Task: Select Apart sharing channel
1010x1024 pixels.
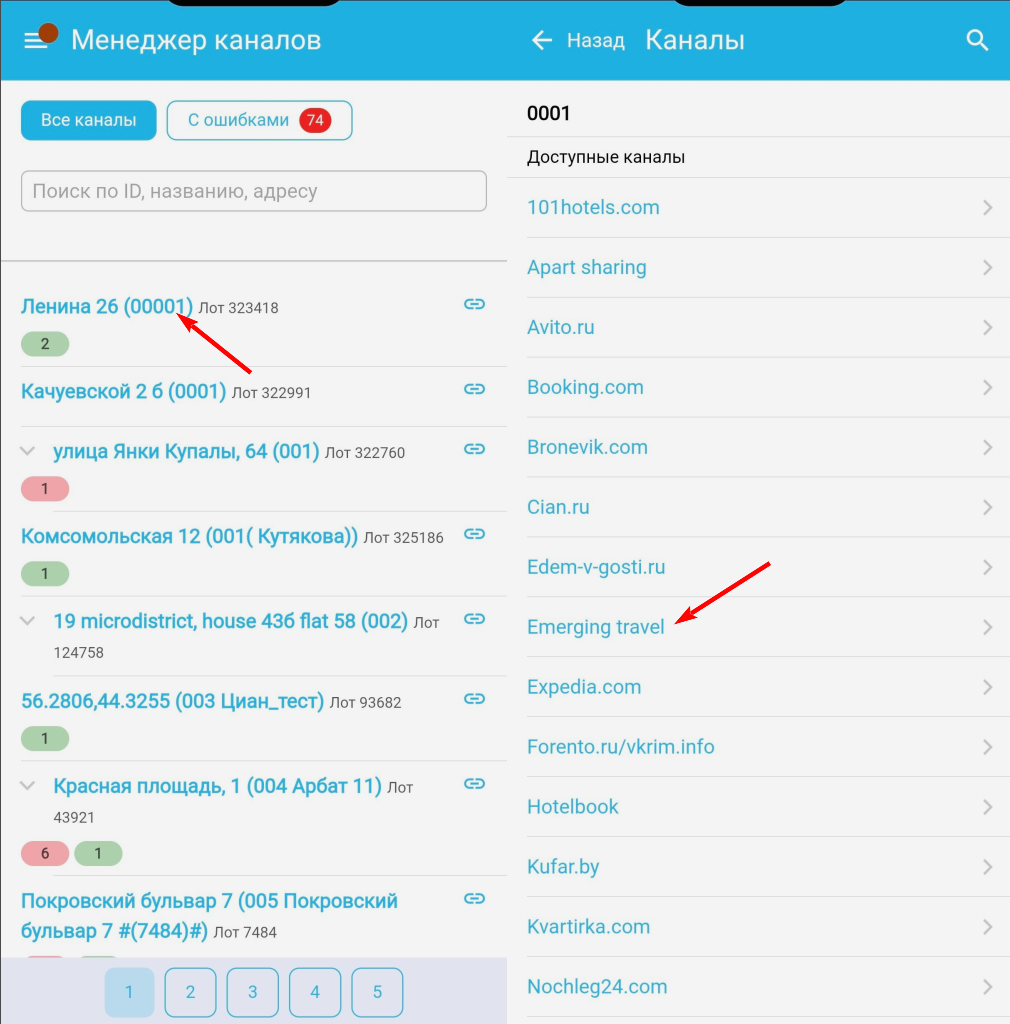Action: coord(586,268)
